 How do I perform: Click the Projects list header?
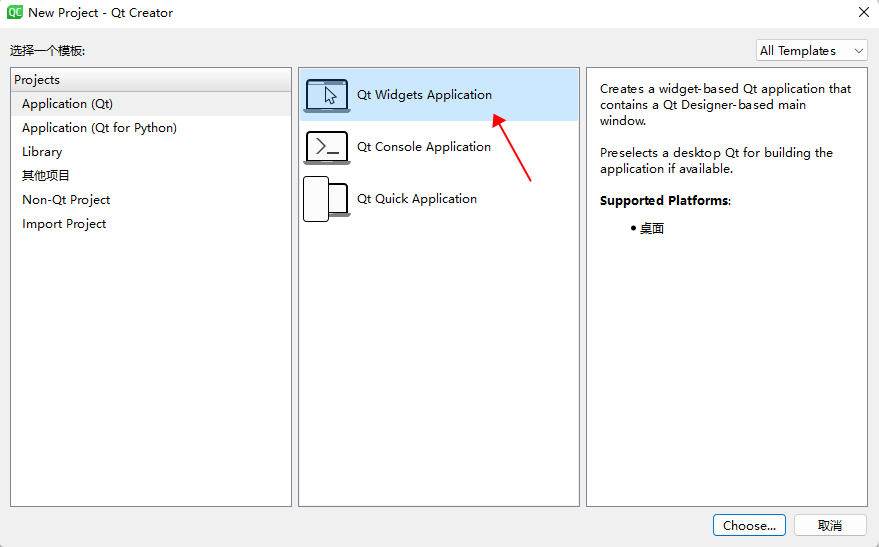point(151,80)
